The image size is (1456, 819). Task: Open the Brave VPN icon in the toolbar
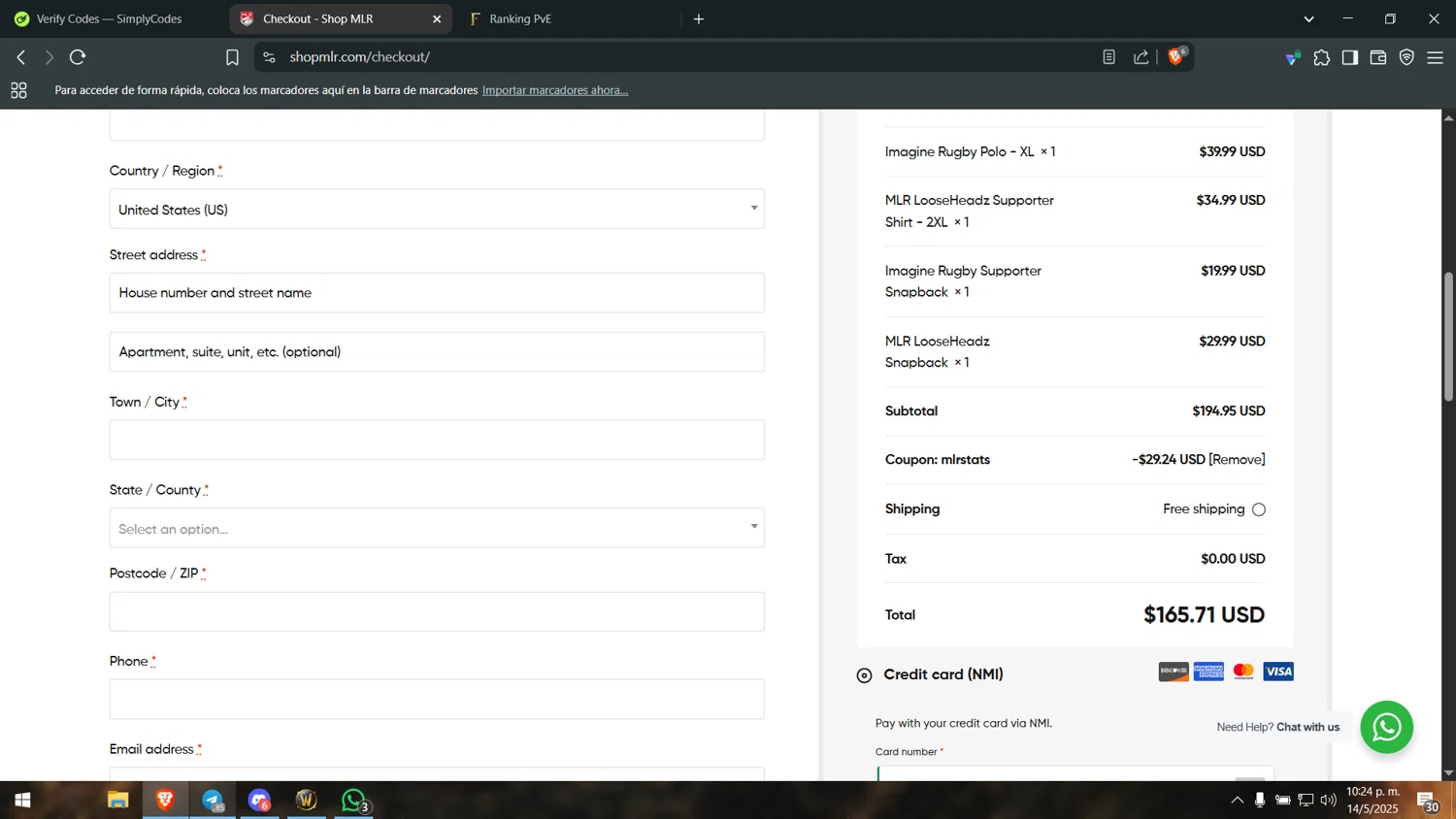[1293, 58]
